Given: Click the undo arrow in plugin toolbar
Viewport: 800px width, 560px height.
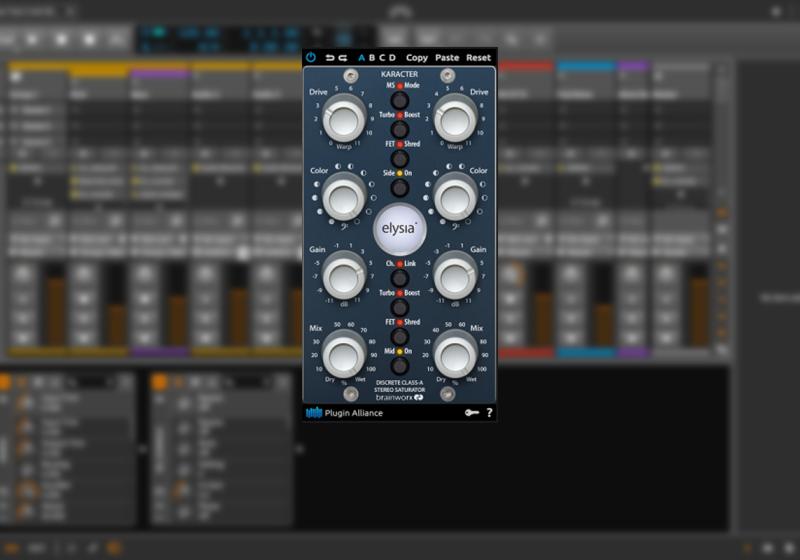Looking at the screenshot, I should coord(330,58).
